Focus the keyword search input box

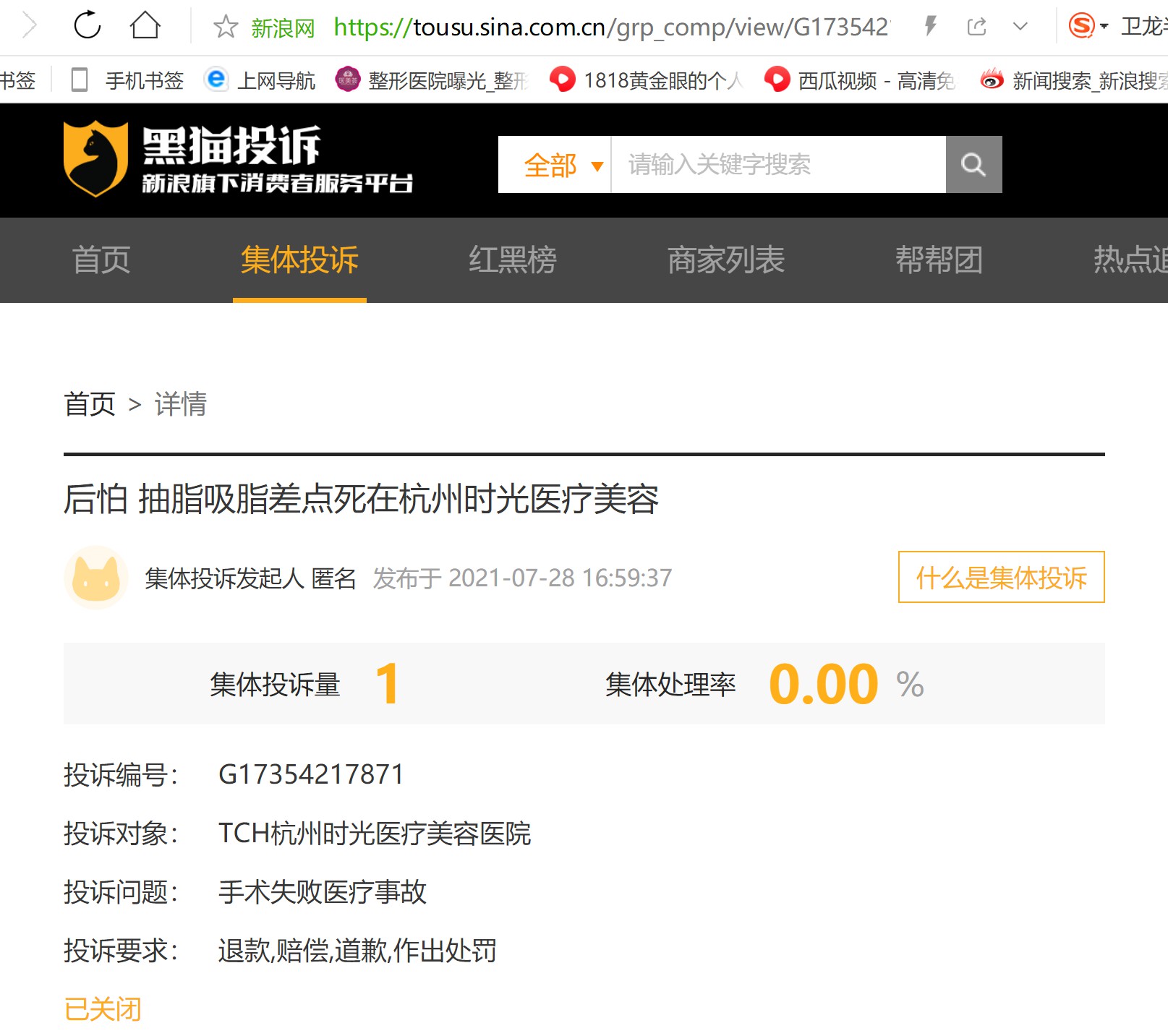pyautogui.click(x=778, y=165)
